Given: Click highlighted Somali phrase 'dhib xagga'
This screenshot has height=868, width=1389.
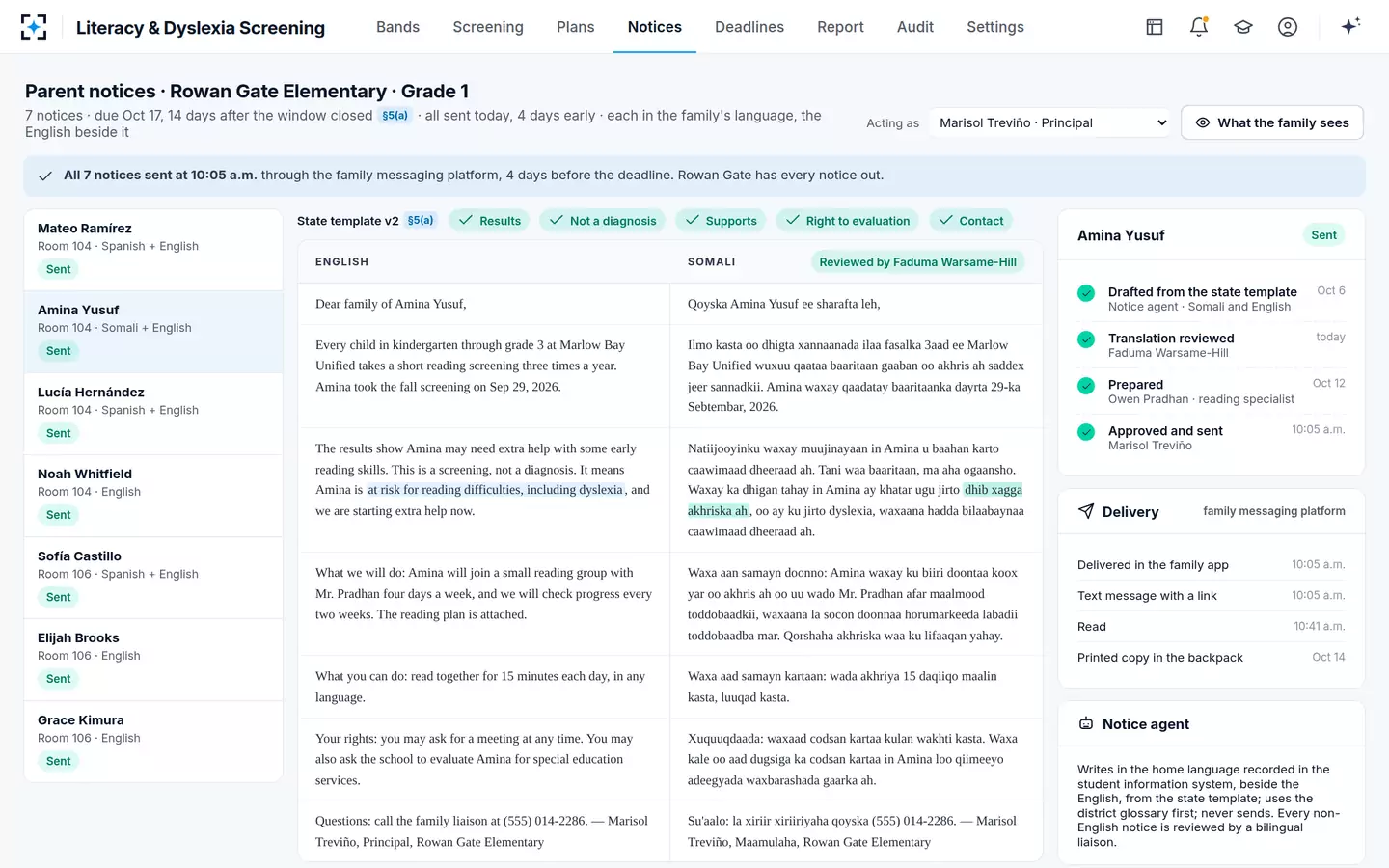Looking at the screenshot, I should click(x=994, y=490).
